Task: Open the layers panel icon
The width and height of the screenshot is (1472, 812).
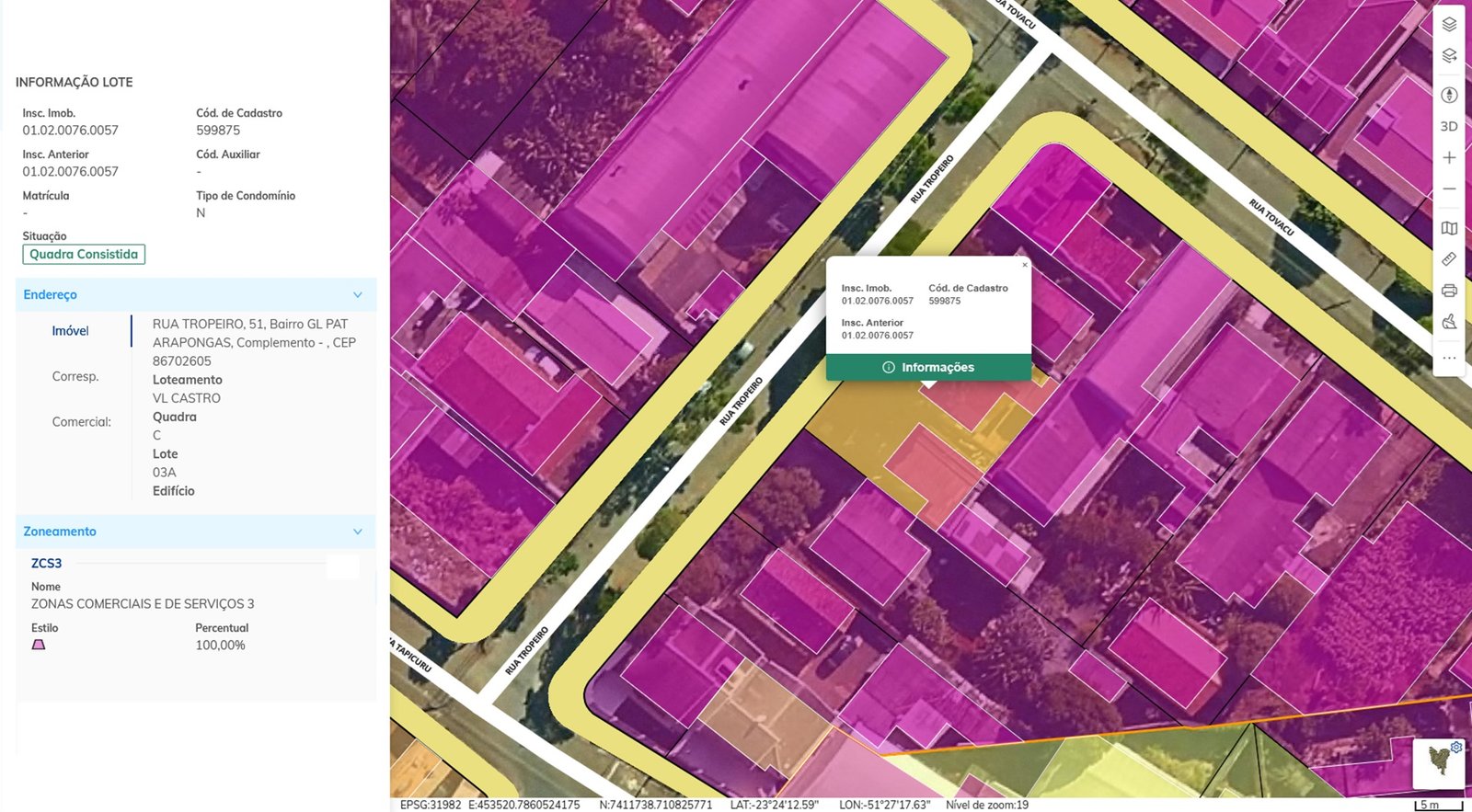Action: point(1449,25)
